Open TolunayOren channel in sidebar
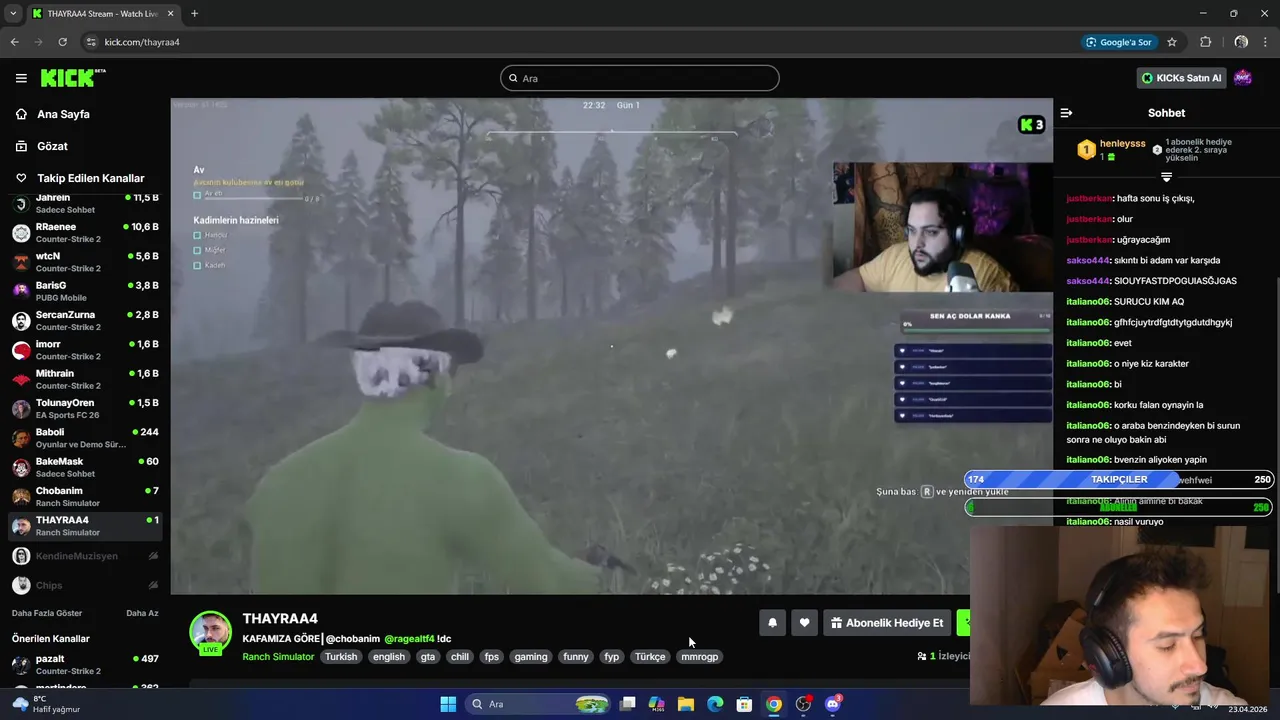The height and width of the screenshot is (720, 1280). click(84, 408)
